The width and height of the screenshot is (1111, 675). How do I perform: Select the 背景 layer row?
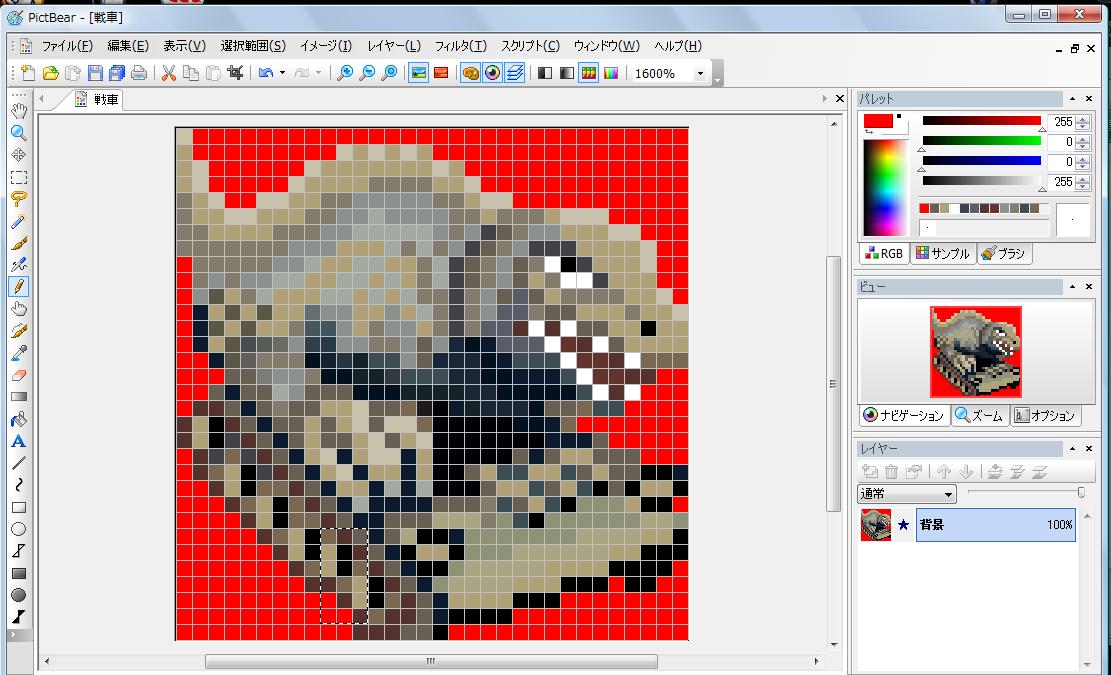click(996, 525)
